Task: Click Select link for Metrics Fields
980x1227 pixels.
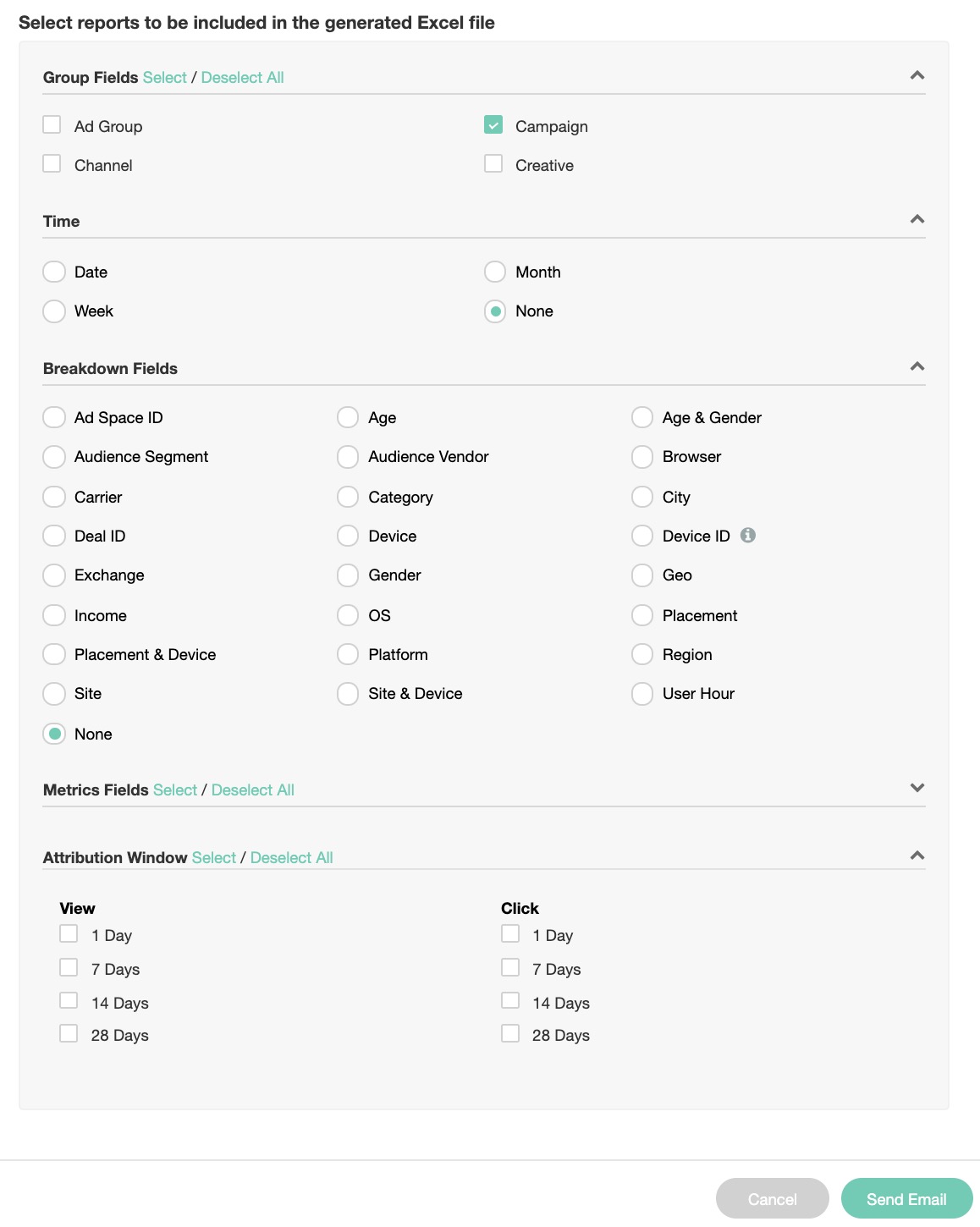Action: (x=174, y=790)
